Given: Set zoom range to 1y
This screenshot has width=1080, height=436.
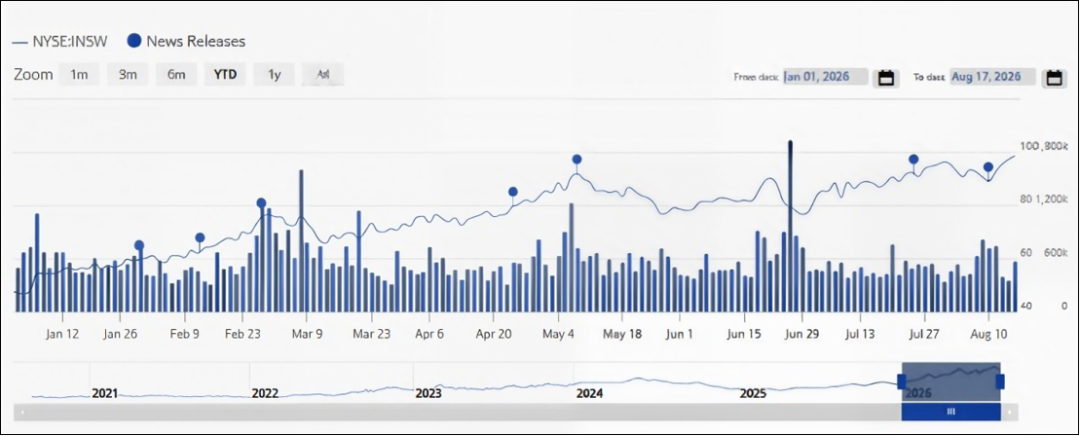Looking at the screenshot, I should 274,74.
